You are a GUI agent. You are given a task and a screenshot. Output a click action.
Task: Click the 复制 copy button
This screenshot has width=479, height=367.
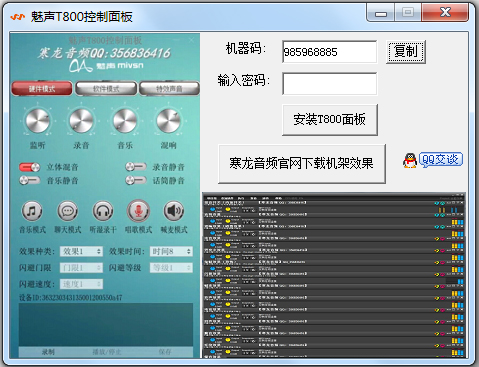tap(406, 52)
